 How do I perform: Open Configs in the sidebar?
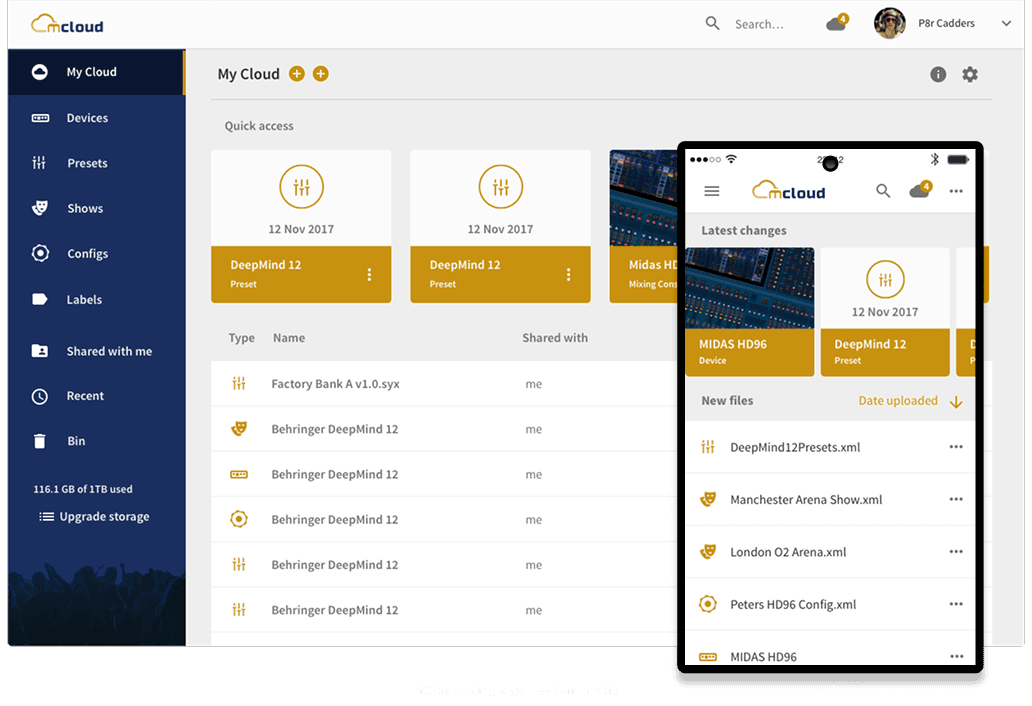click(96, 254)
